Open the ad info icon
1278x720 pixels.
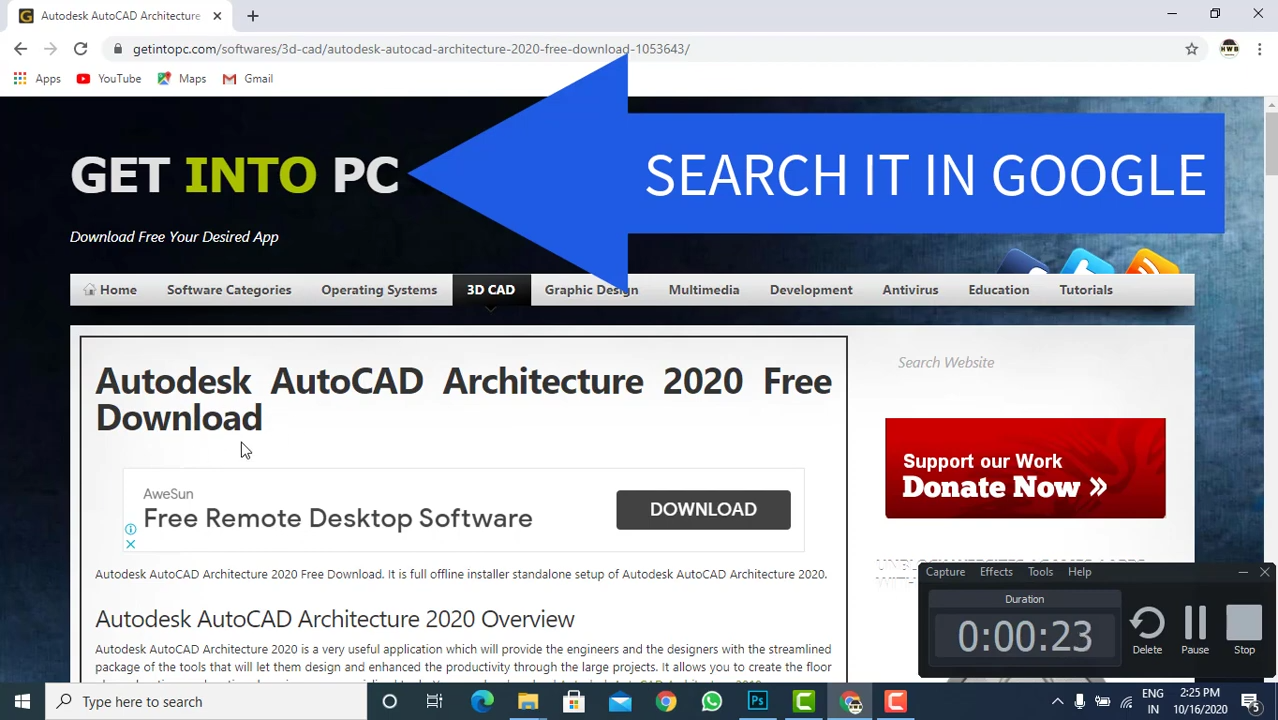(130, 529)
